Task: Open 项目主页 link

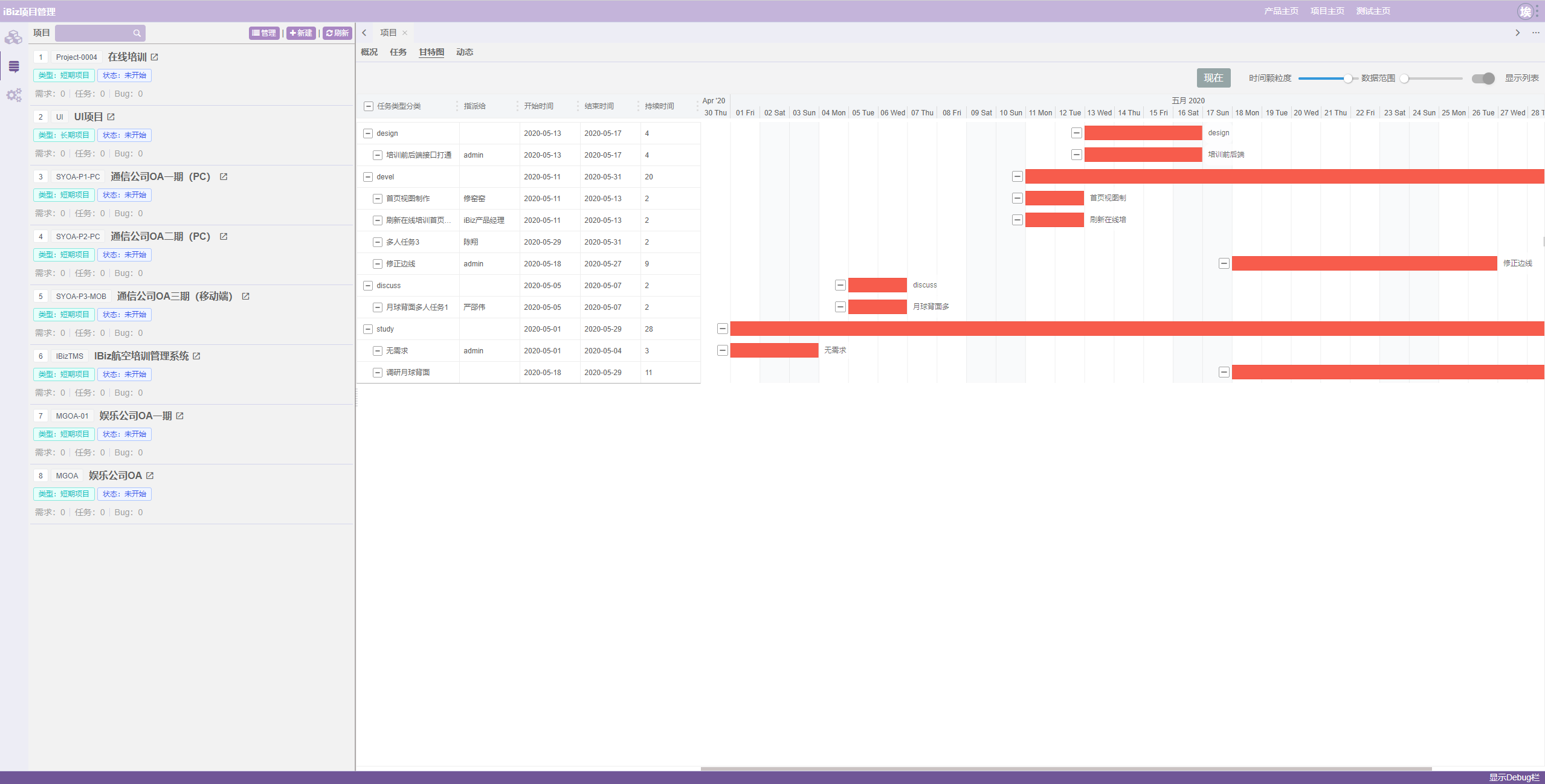Action: point(1327,11)
